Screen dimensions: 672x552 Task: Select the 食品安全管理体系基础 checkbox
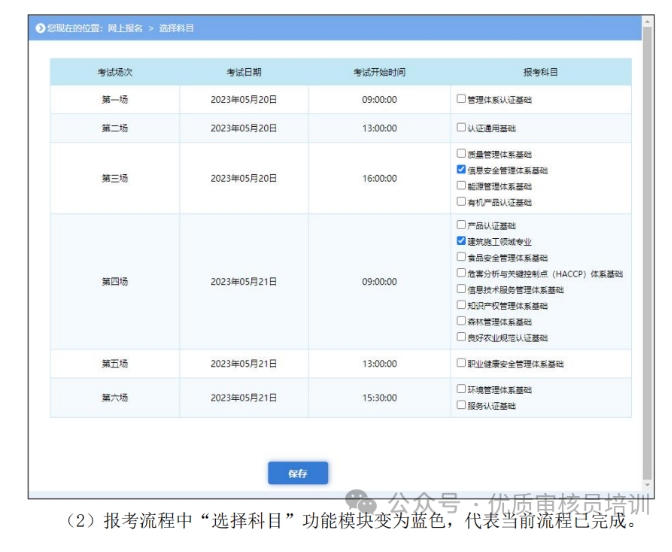click(461, 257)
